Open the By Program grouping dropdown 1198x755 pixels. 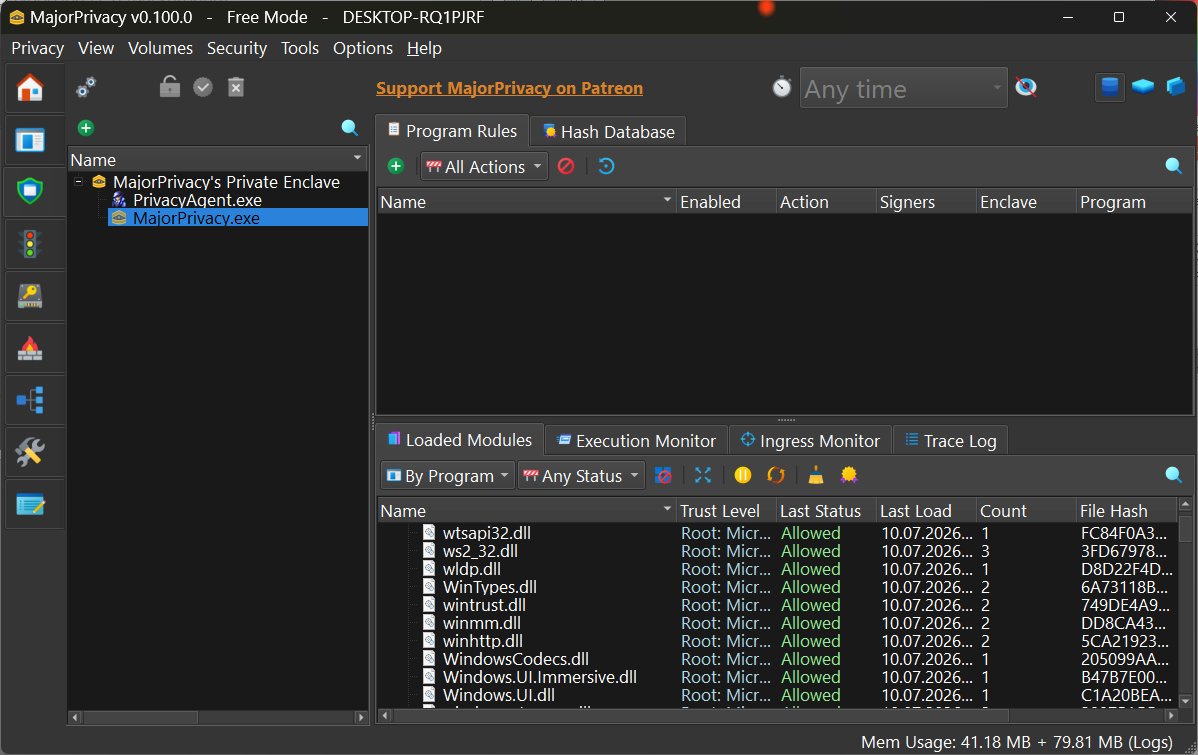click(447, 475)
